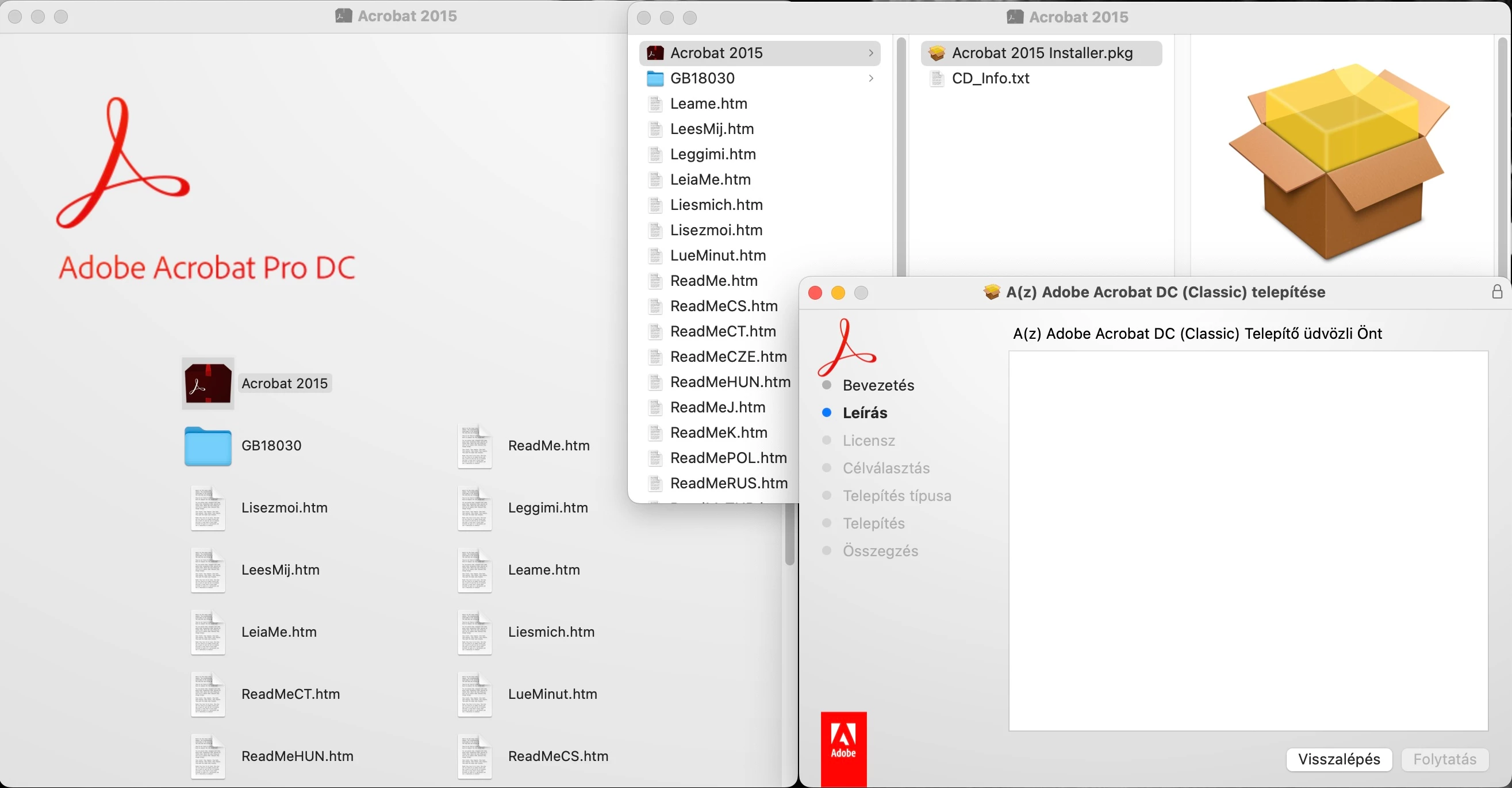1512x788 pixels.
Task: Select the GB18030 row in the column view
Action: (x=702, y=78)
